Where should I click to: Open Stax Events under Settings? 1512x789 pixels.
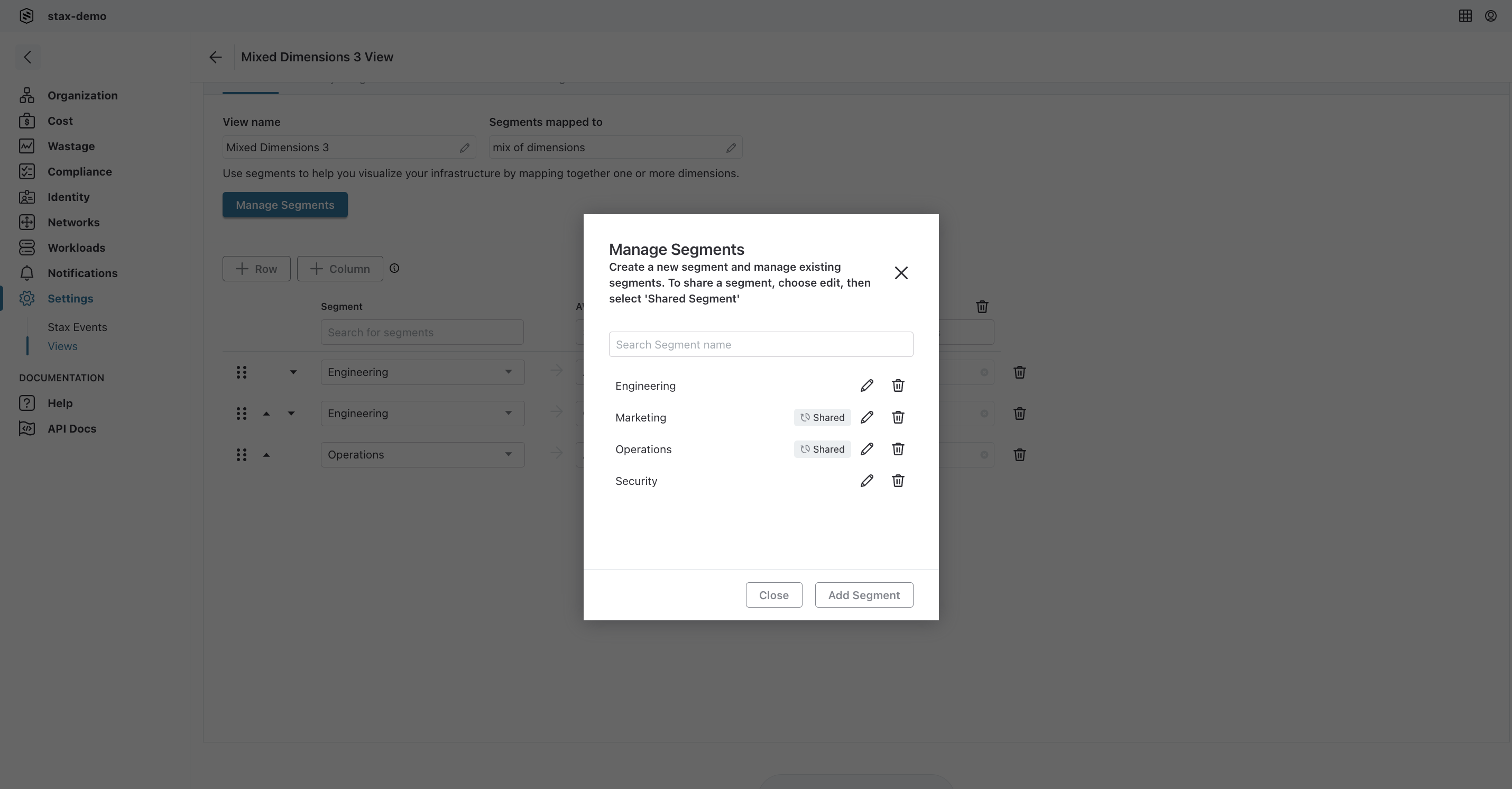[77, 327]
